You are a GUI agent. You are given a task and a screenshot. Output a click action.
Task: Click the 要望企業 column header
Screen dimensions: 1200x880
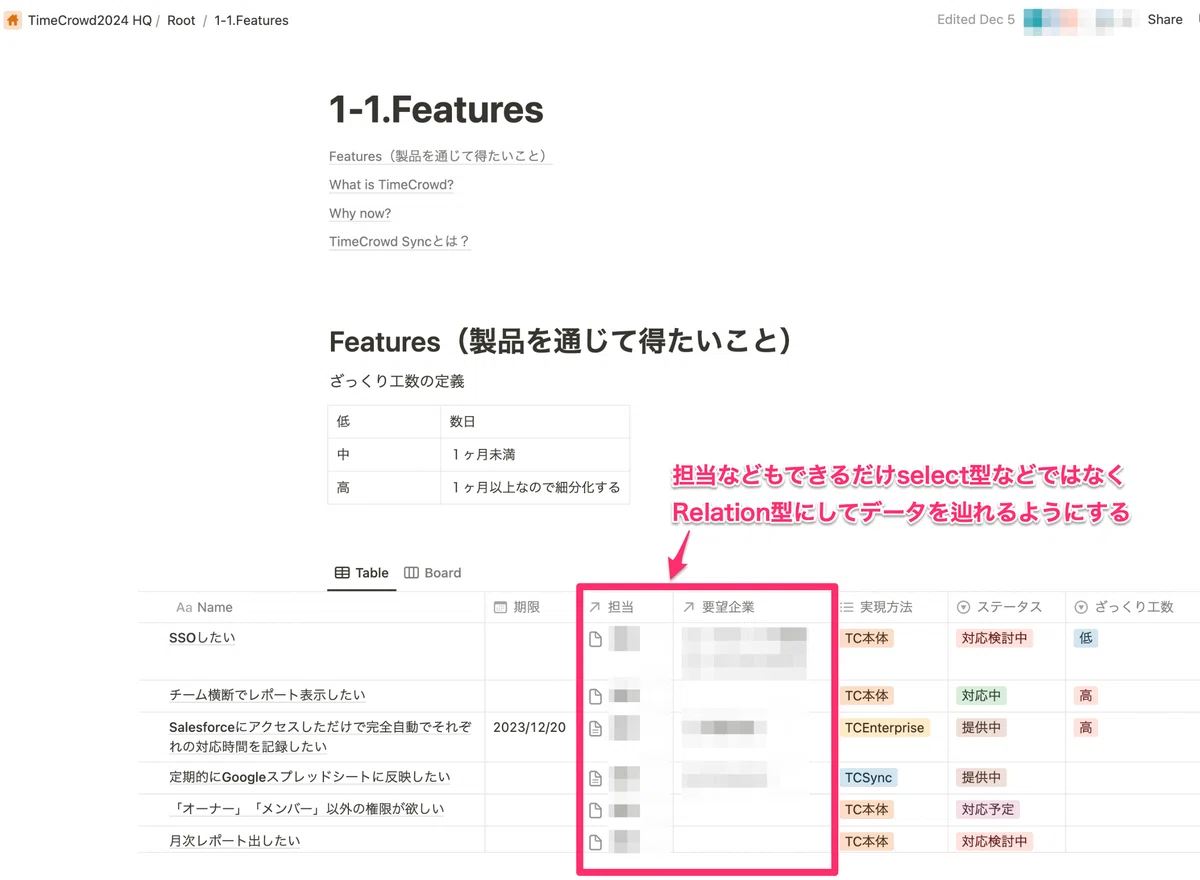click(x=718, y=607)
